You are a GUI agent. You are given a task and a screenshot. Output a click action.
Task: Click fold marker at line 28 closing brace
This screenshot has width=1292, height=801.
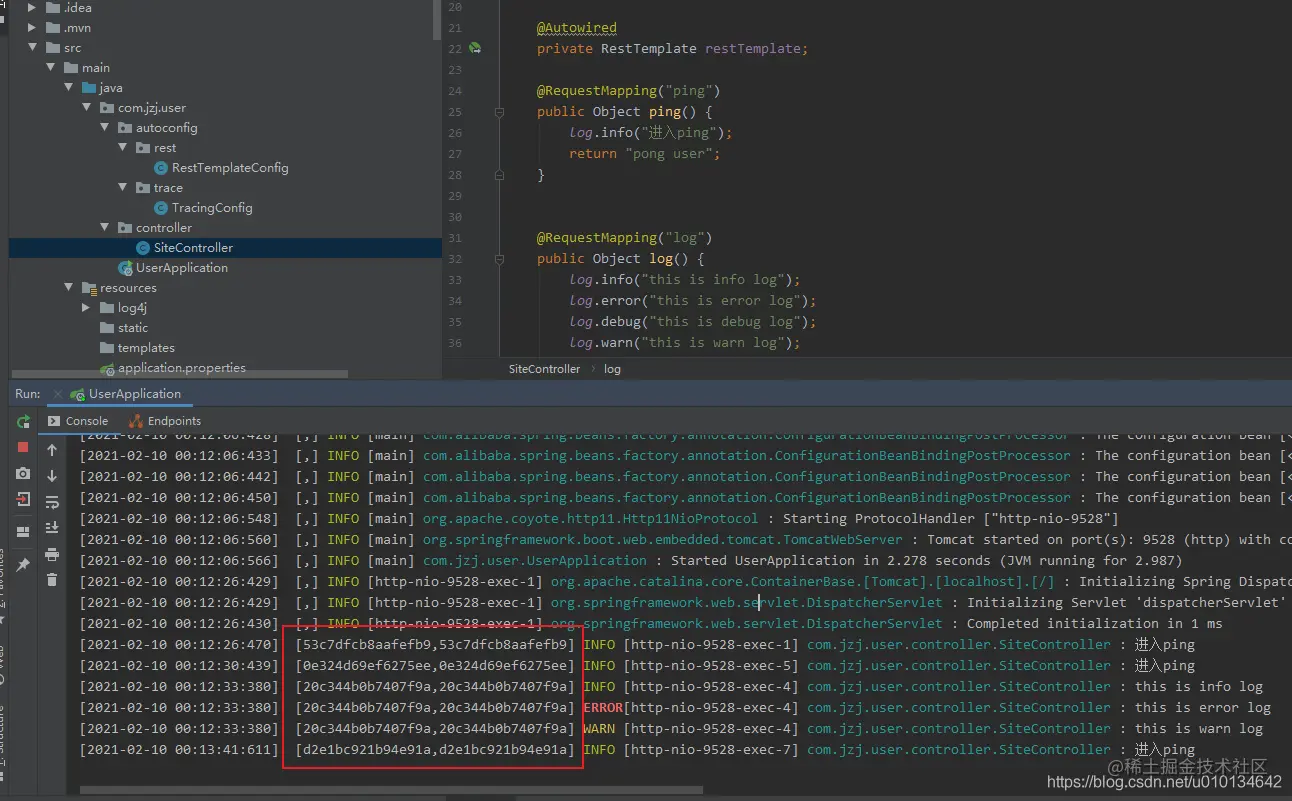(x=499, y=175)
